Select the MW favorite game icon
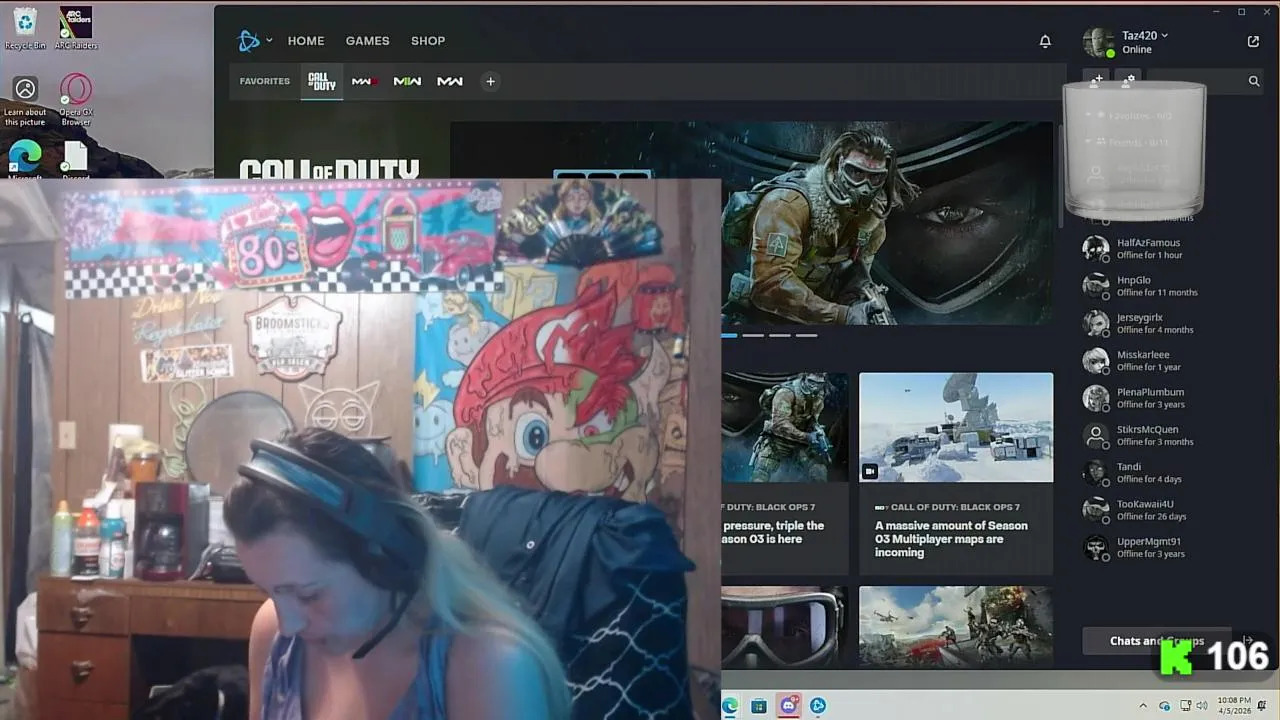 click(450, 81)
